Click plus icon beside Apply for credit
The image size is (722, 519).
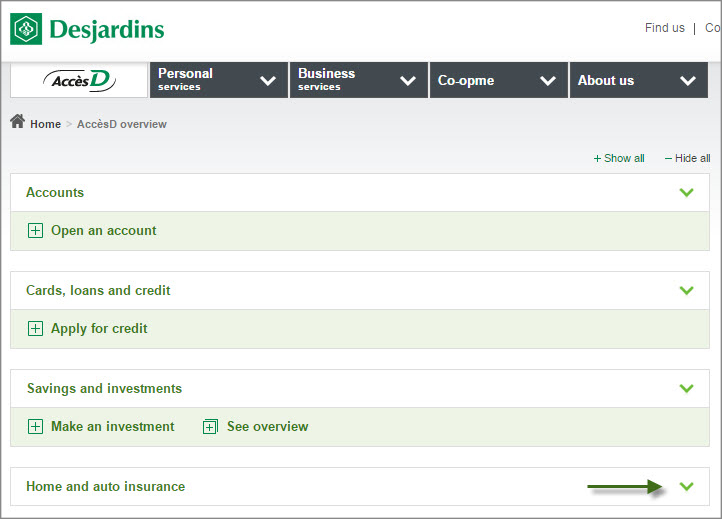(x=36, y=329)
